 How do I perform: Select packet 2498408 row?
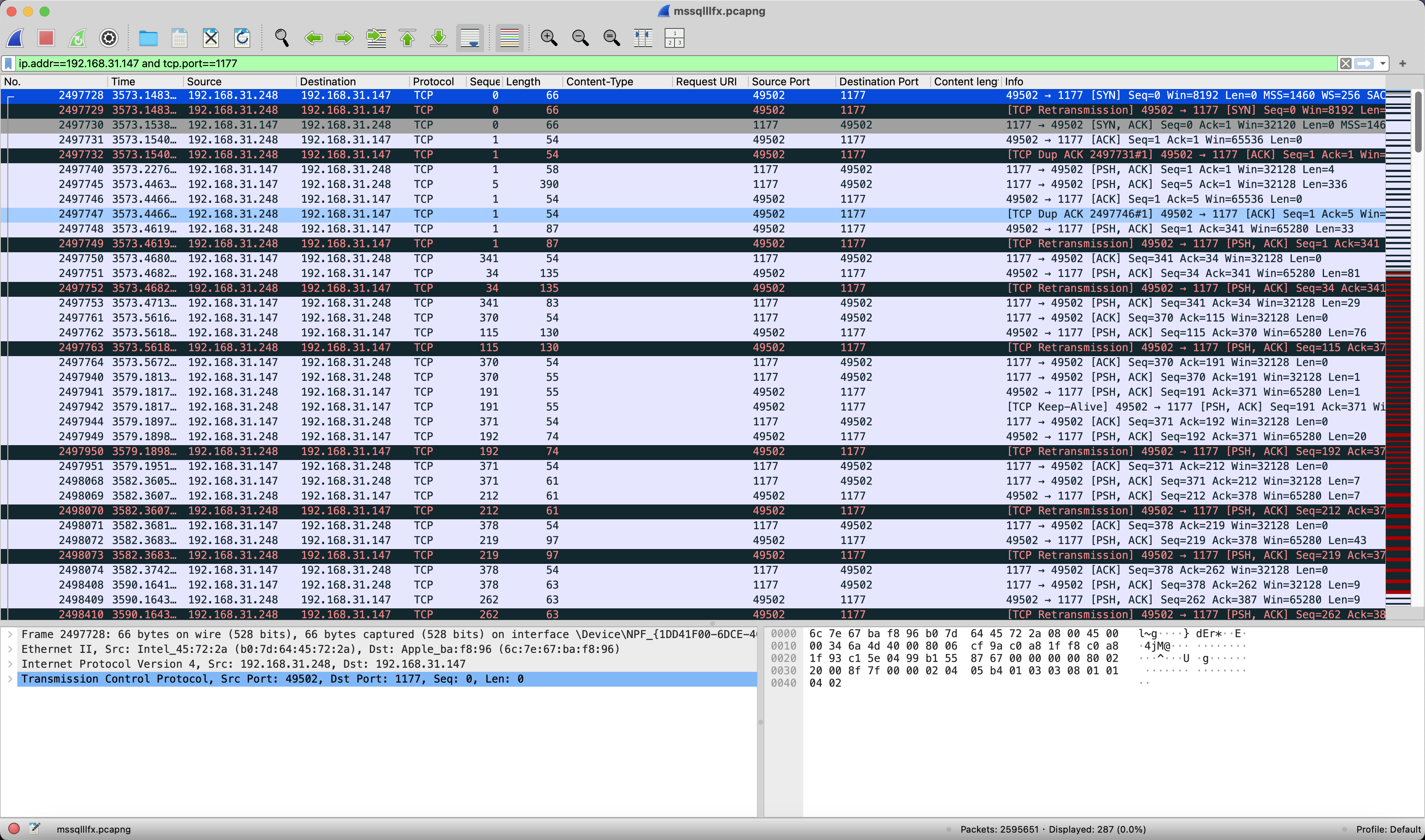tap(693, 585)
